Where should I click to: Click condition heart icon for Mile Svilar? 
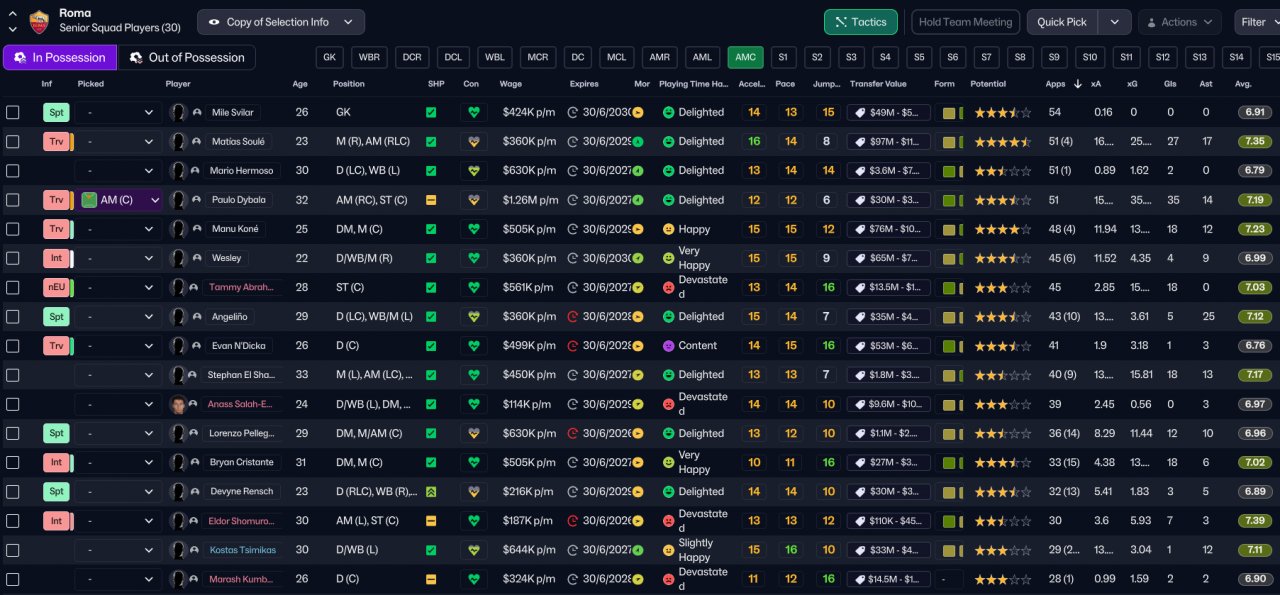(x=474, y=113)
